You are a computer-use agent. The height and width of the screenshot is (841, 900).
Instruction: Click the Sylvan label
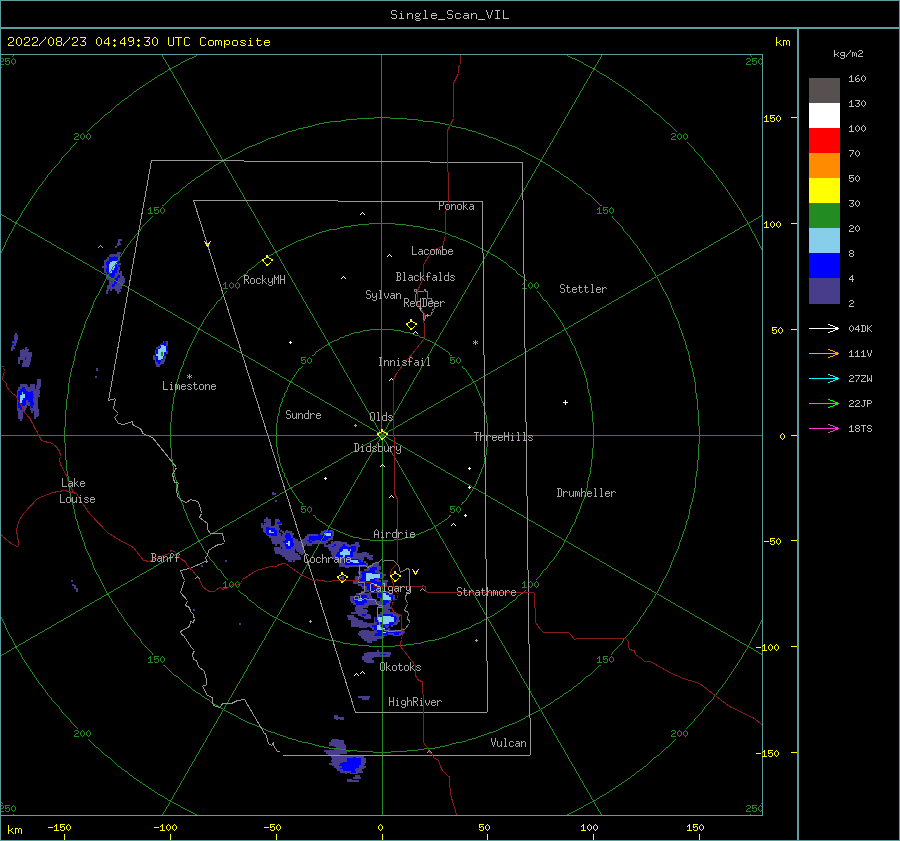383,295
